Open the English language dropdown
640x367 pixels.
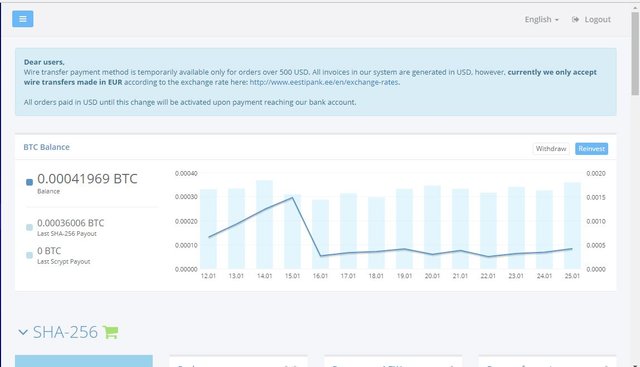coord(541,19)
